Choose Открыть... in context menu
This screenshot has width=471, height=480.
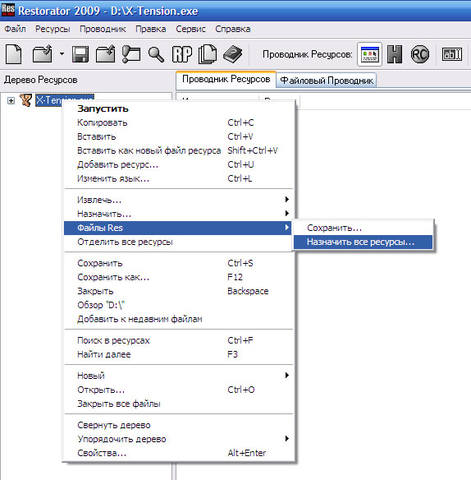point(179,390)
